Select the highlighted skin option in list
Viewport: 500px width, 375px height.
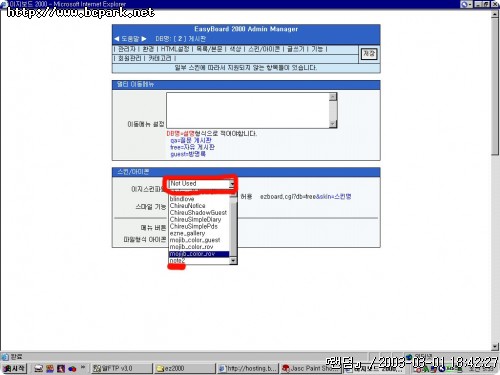pyautogui.click(x=199, y=254)
